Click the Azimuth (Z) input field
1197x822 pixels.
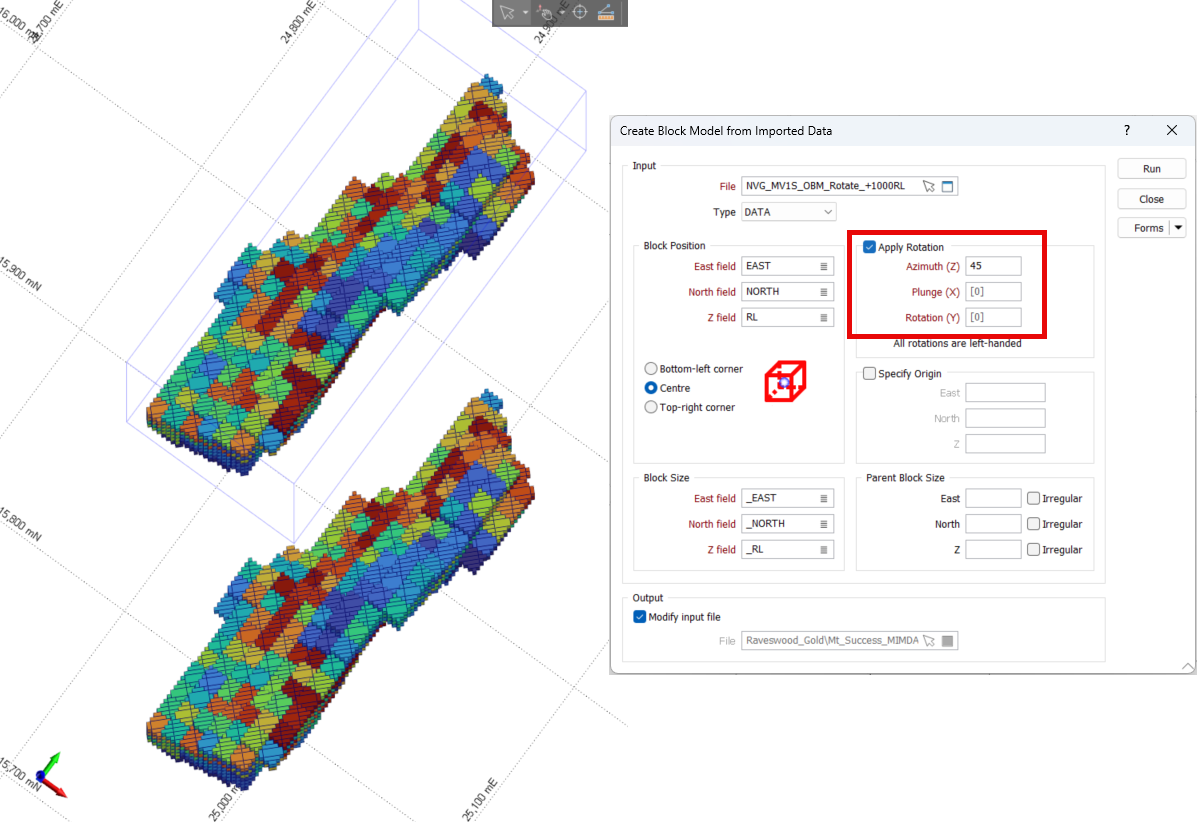click(x=993, y=266)
